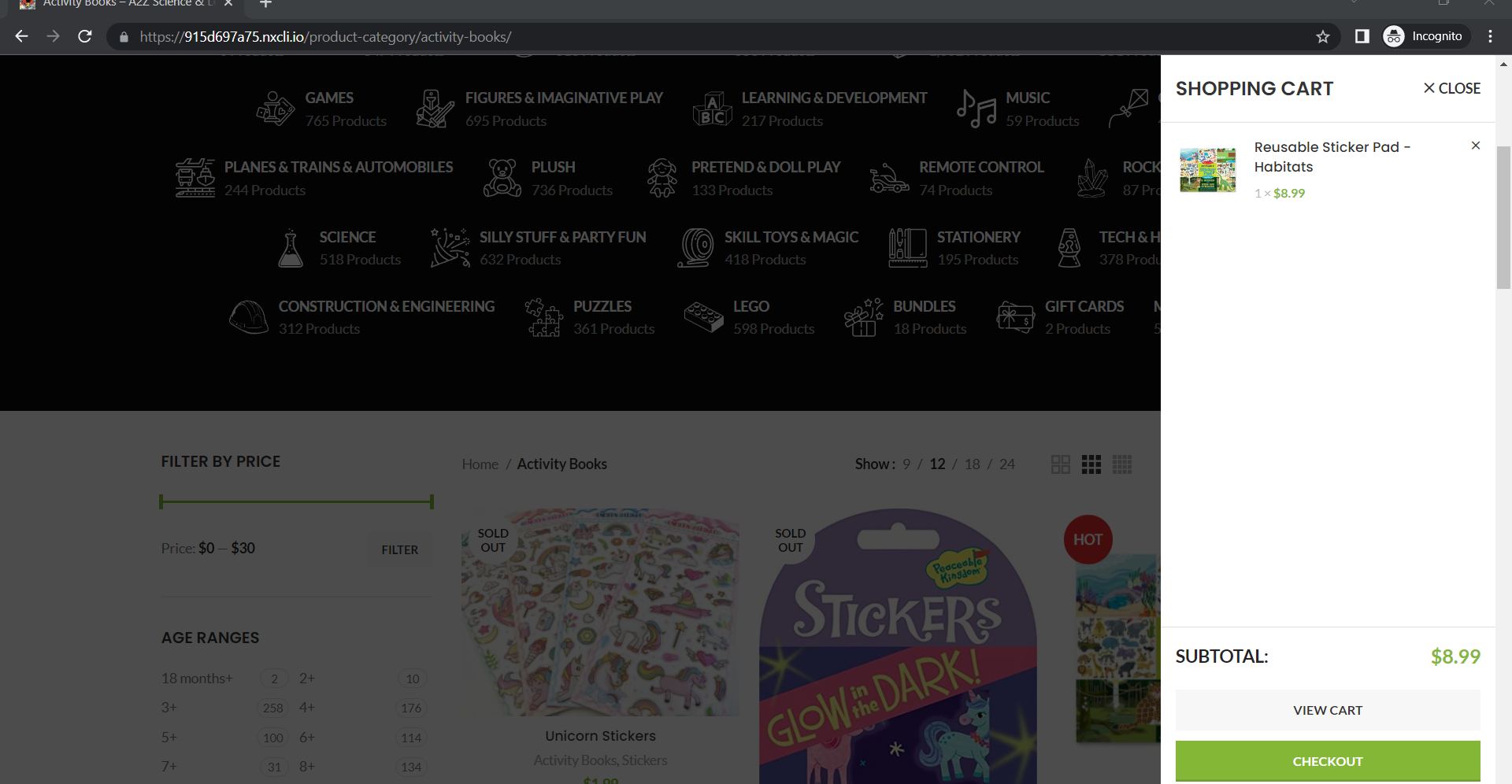This screenshot has height=784, width=1512.
Task: Close the shopping cart panel
Action: point(1452,88)
